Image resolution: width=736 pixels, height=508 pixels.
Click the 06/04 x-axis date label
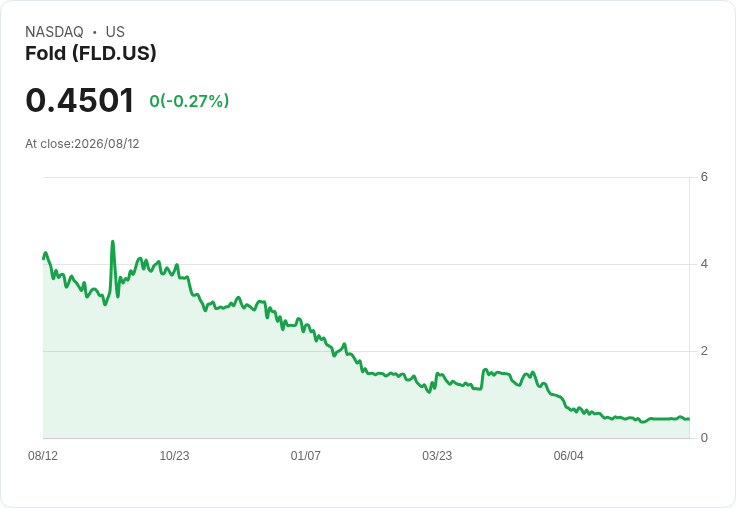pos(568,455)
